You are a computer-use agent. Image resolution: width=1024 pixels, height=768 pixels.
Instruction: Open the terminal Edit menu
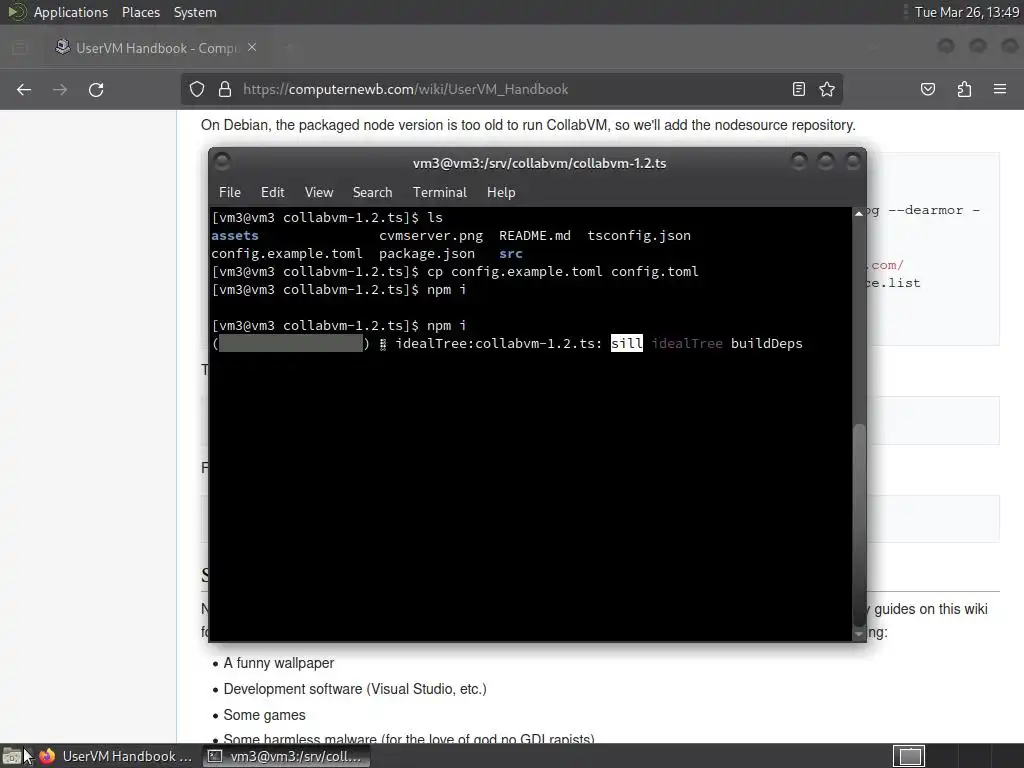coord(272,193)
